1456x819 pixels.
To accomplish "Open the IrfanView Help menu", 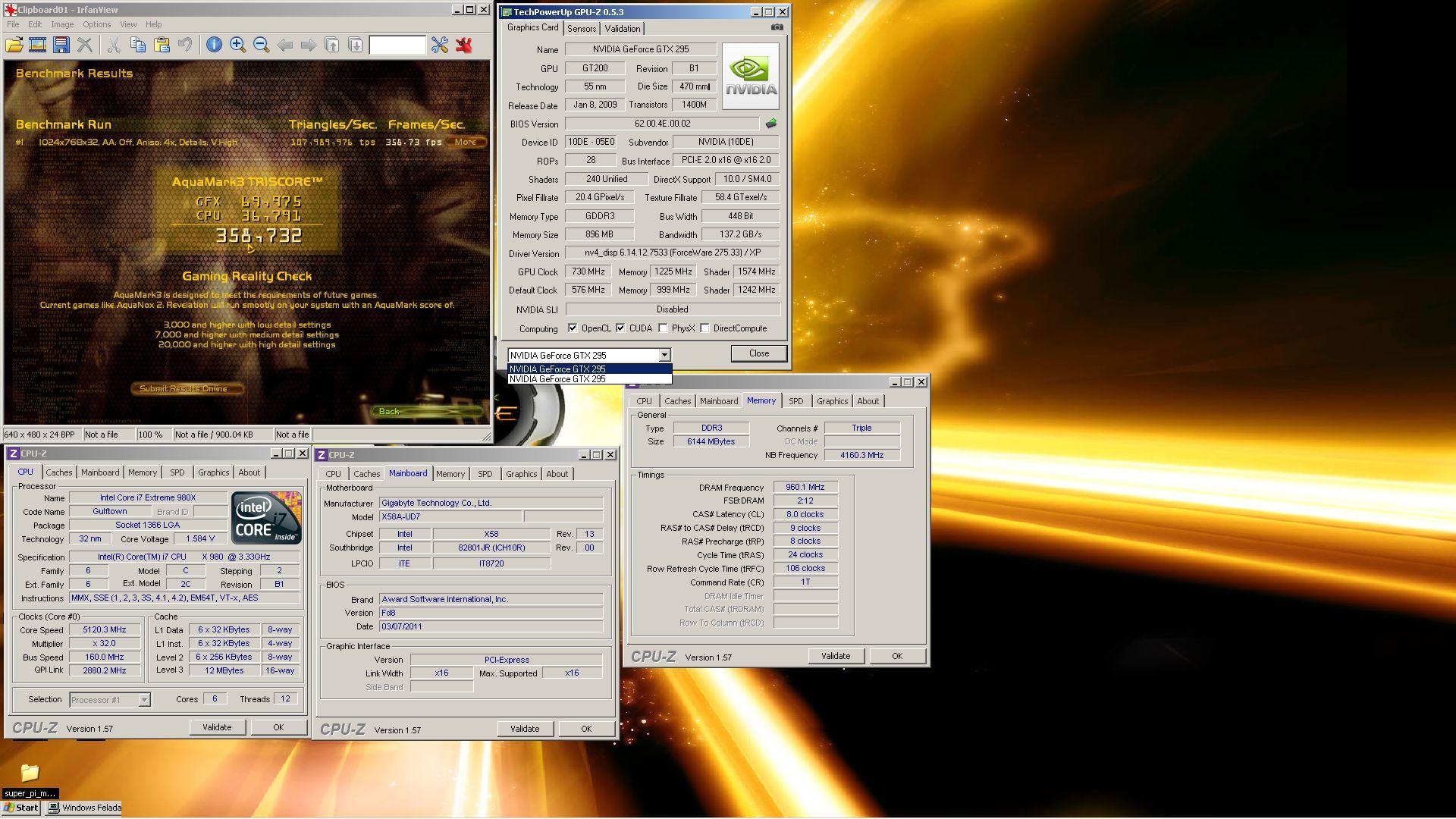I will (x=153, y=24).
